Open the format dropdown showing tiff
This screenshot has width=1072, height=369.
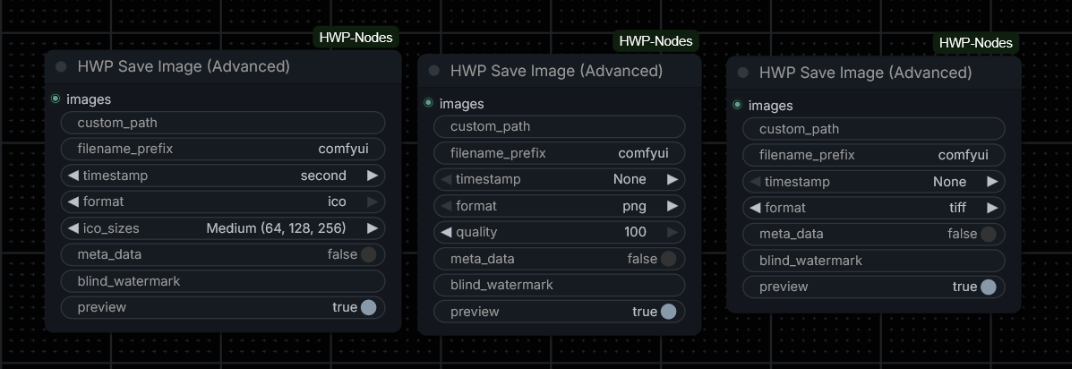coord(874,208)
